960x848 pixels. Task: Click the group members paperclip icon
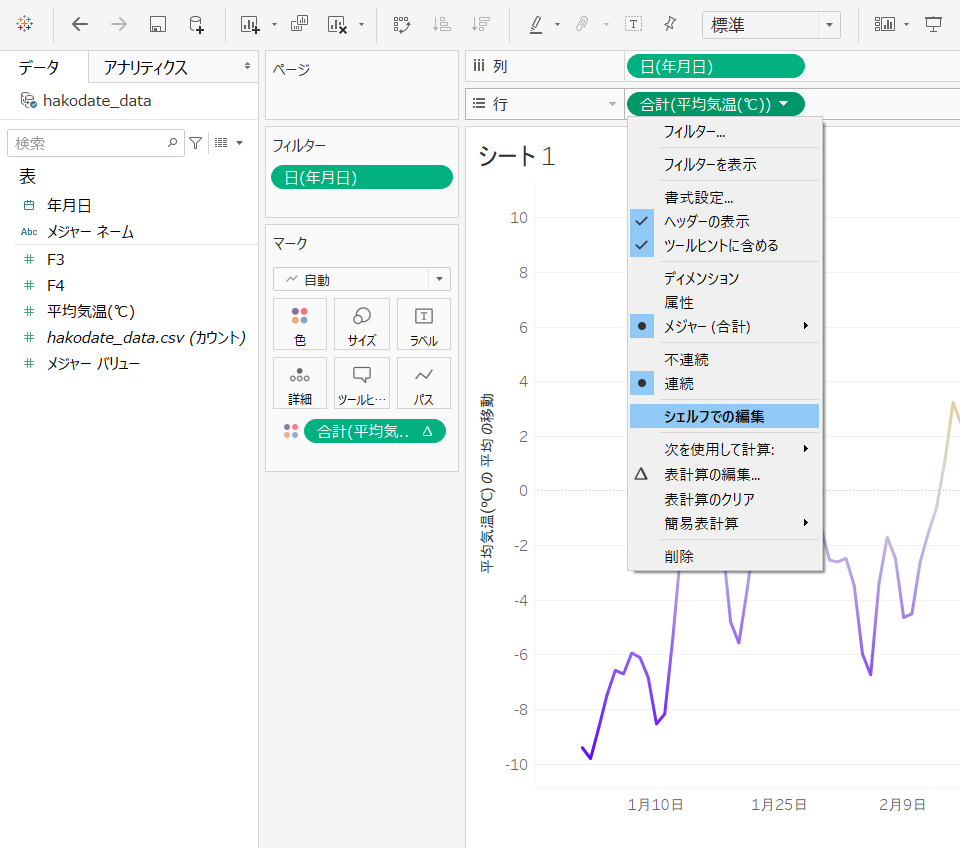[x=582, y=24]
